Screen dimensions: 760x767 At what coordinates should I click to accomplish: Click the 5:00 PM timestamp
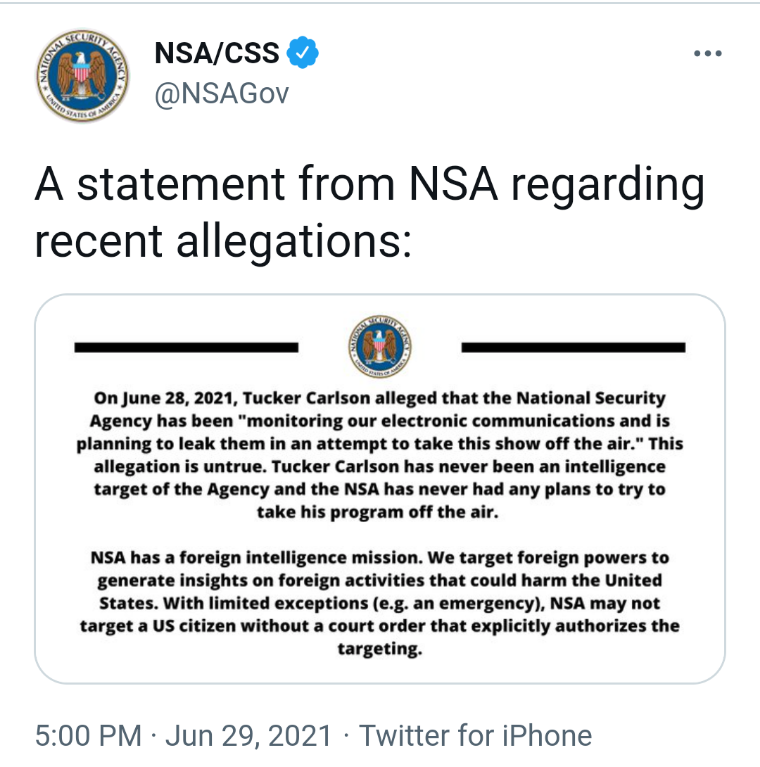88,735
